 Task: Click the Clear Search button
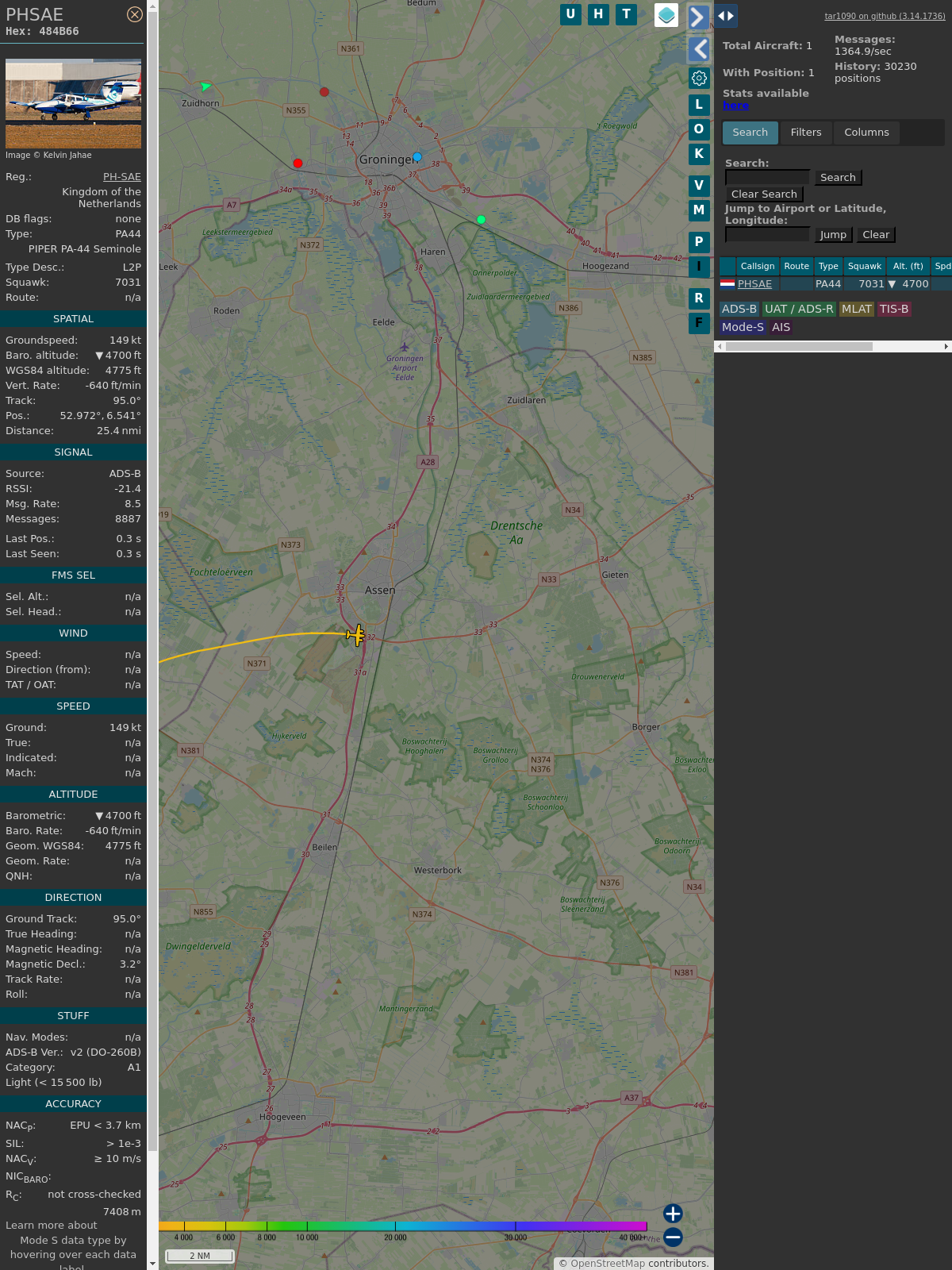point(764,194)
